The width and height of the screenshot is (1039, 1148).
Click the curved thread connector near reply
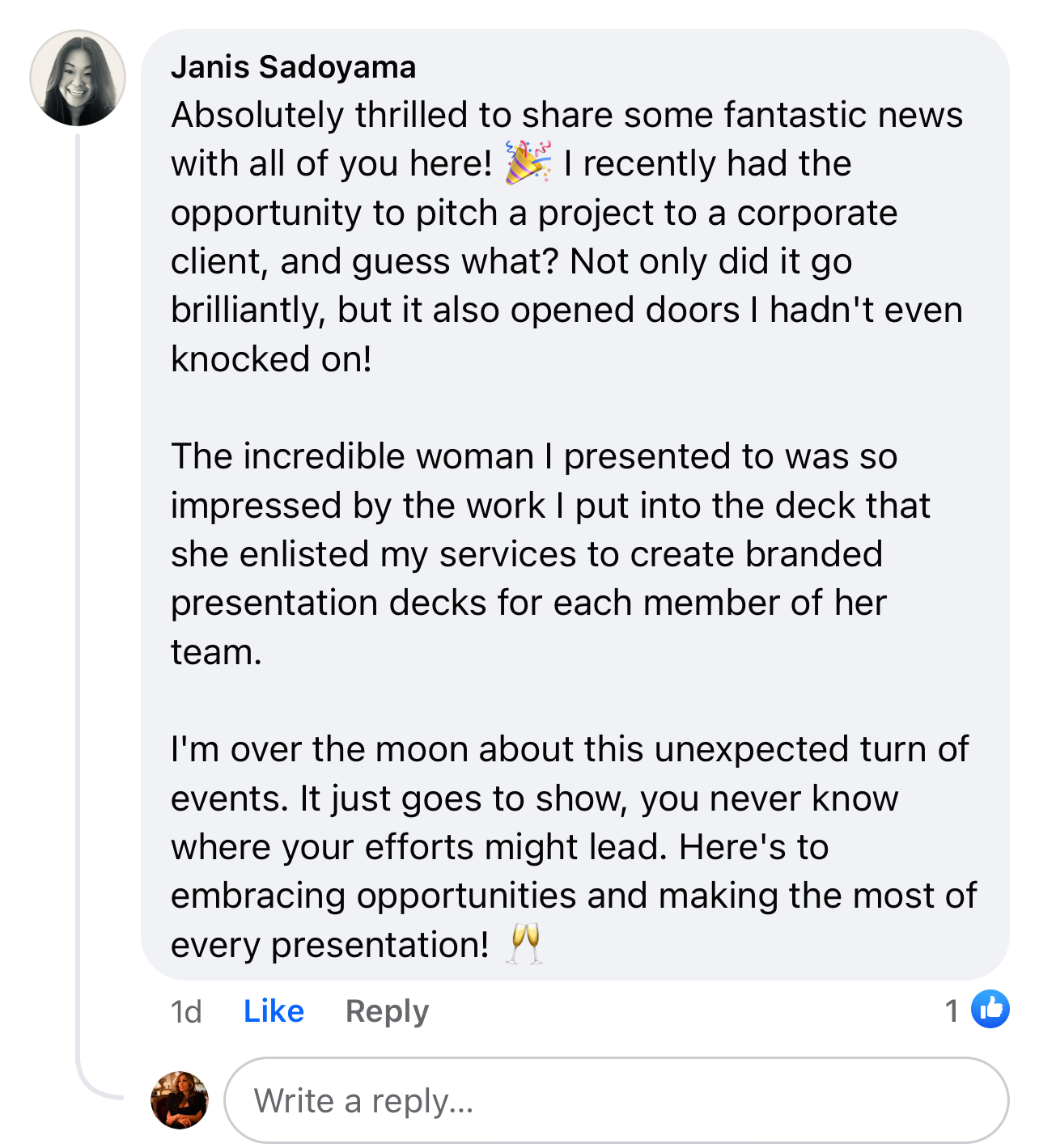click(x=91, y=1088)
